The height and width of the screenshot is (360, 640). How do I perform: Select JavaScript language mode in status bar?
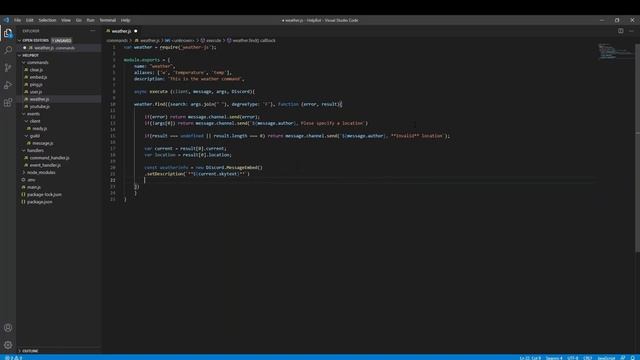[x=606, y=358]
